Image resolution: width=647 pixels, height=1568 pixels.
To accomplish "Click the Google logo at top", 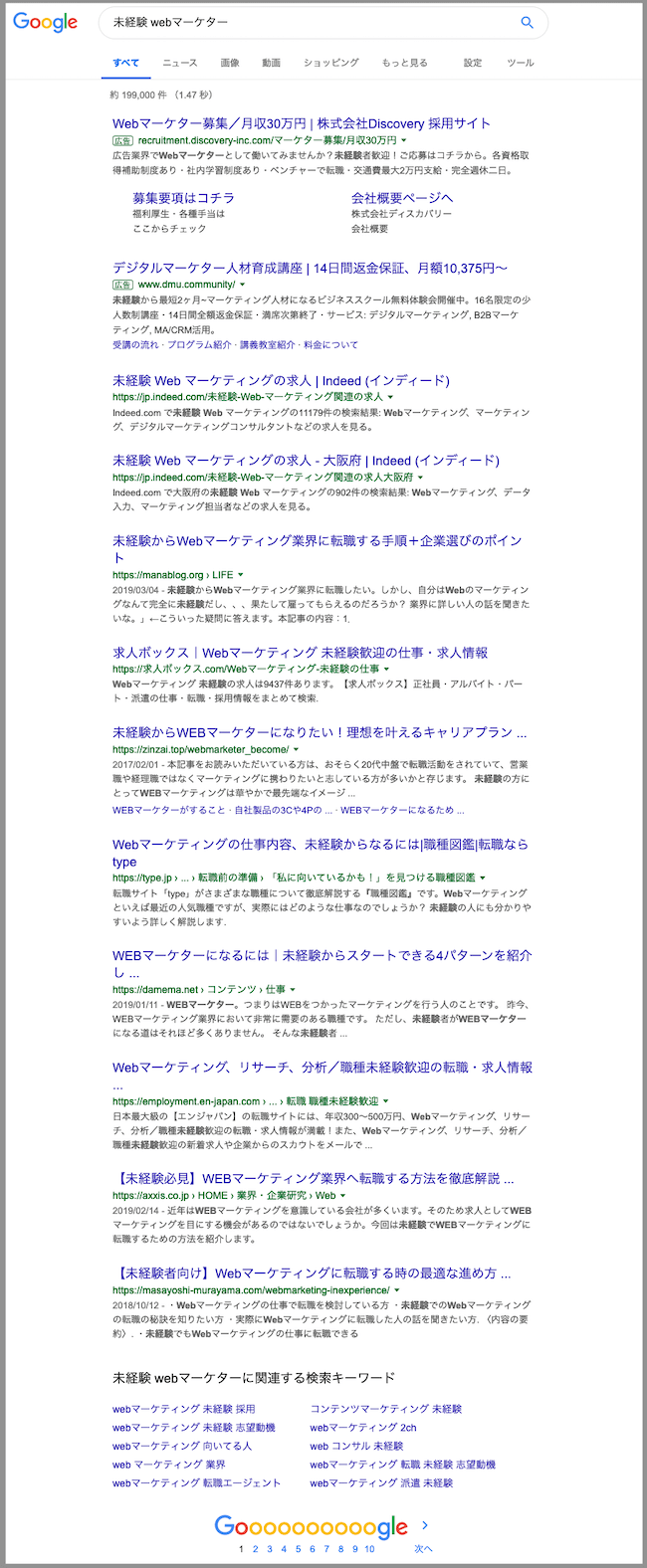I will (x=45, y=23).
